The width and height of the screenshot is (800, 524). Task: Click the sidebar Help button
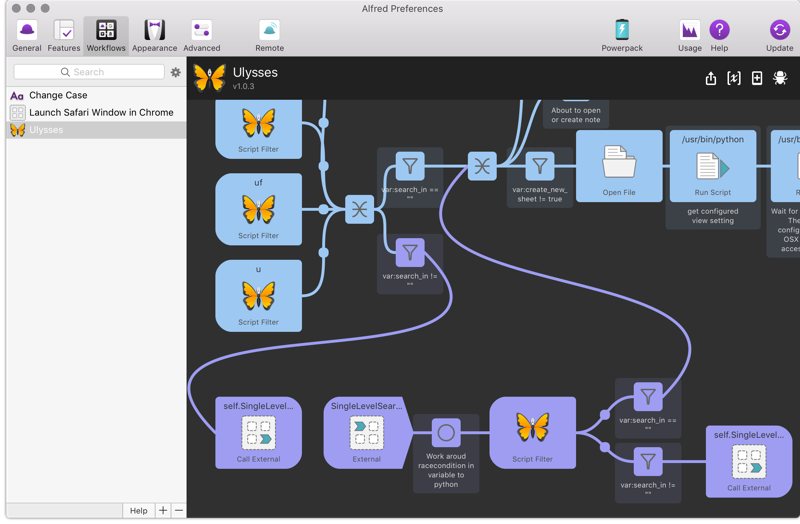138,510
